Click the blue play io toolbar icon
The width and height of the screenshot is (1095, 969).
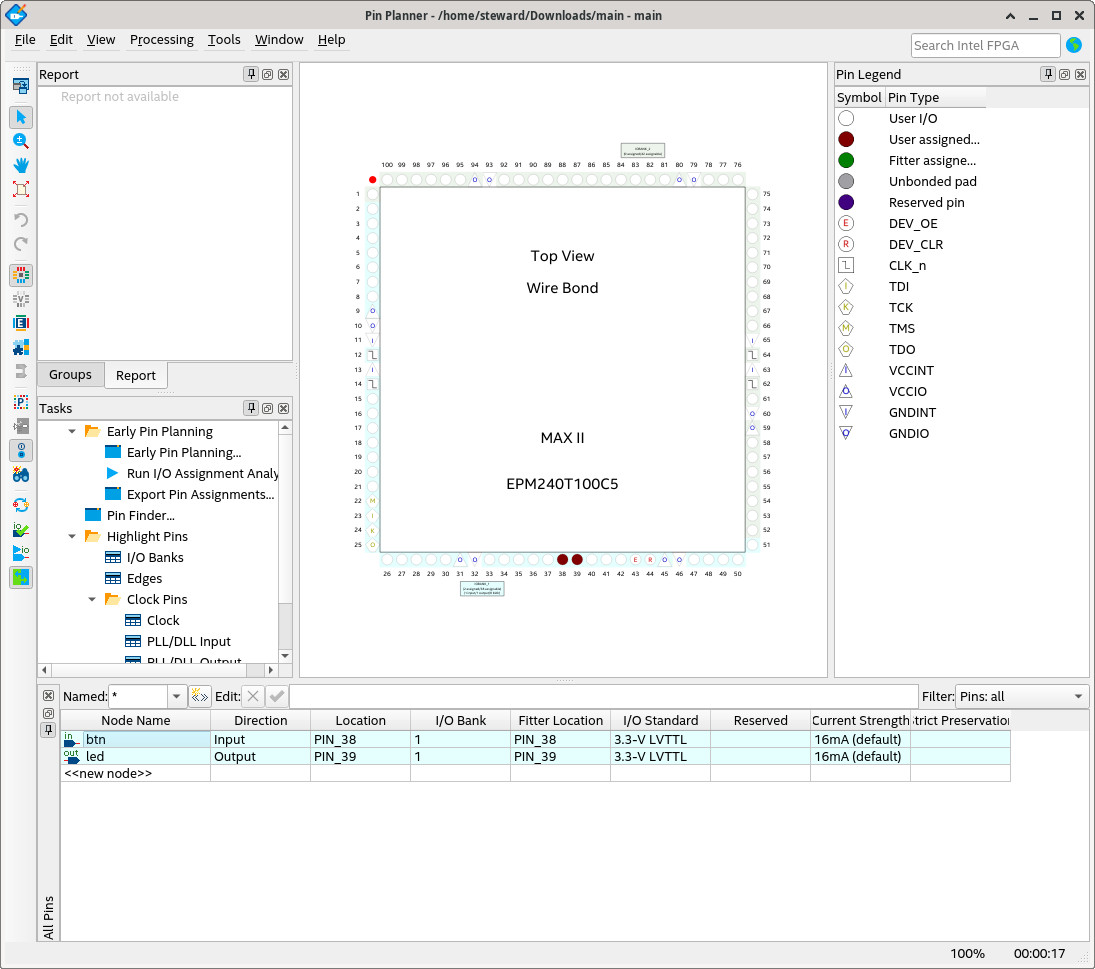[x=21, y=553]
